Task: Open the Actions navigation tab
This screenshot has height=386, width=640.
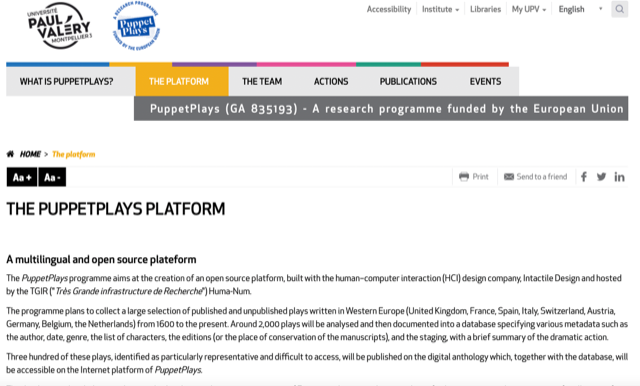Action: click(331, 82)
